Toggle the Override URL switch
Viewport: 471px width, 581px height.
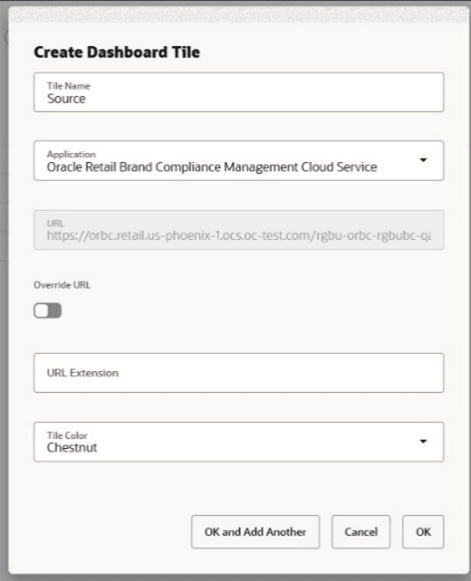[47, 311]
